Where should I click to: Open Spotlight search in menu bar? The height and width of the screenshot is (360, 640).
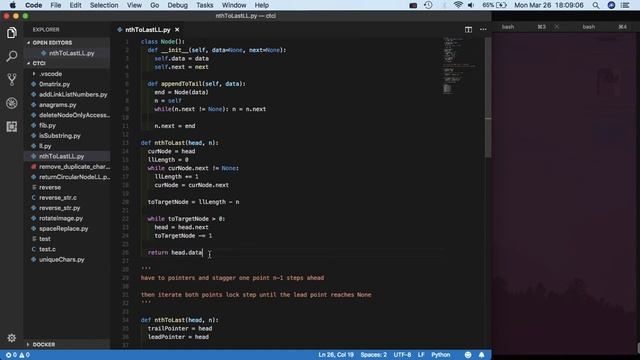tap(596, 5)
